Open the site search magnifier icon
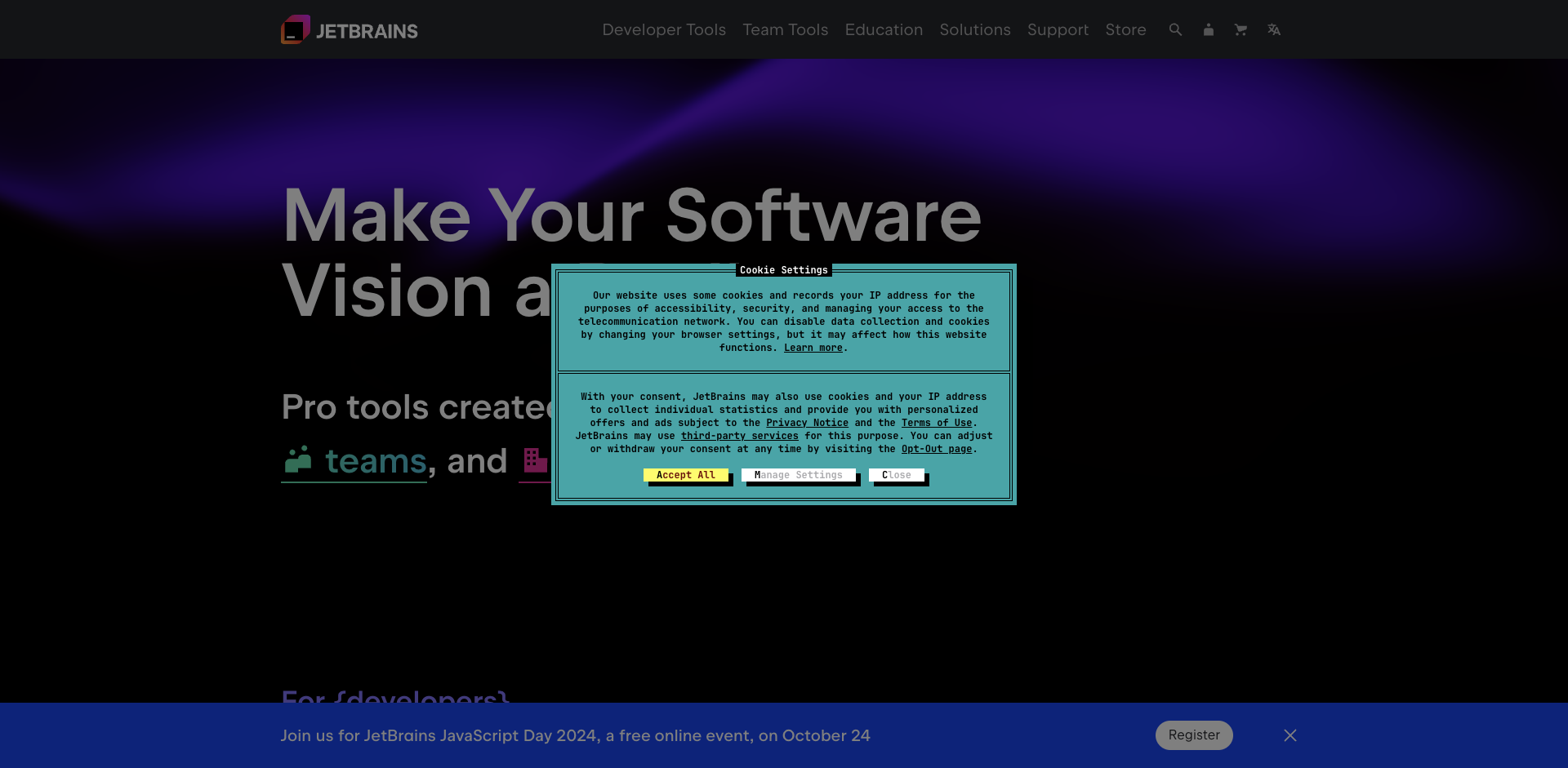Screen dimensions: 1568x768 [x=1175, y=29]
